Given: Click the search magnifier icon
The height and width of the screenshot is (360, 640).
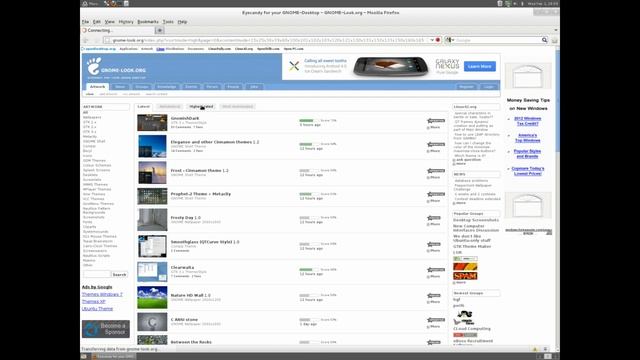Looking at the screenshot, I should pyautogui.click(x=544, y=40).
